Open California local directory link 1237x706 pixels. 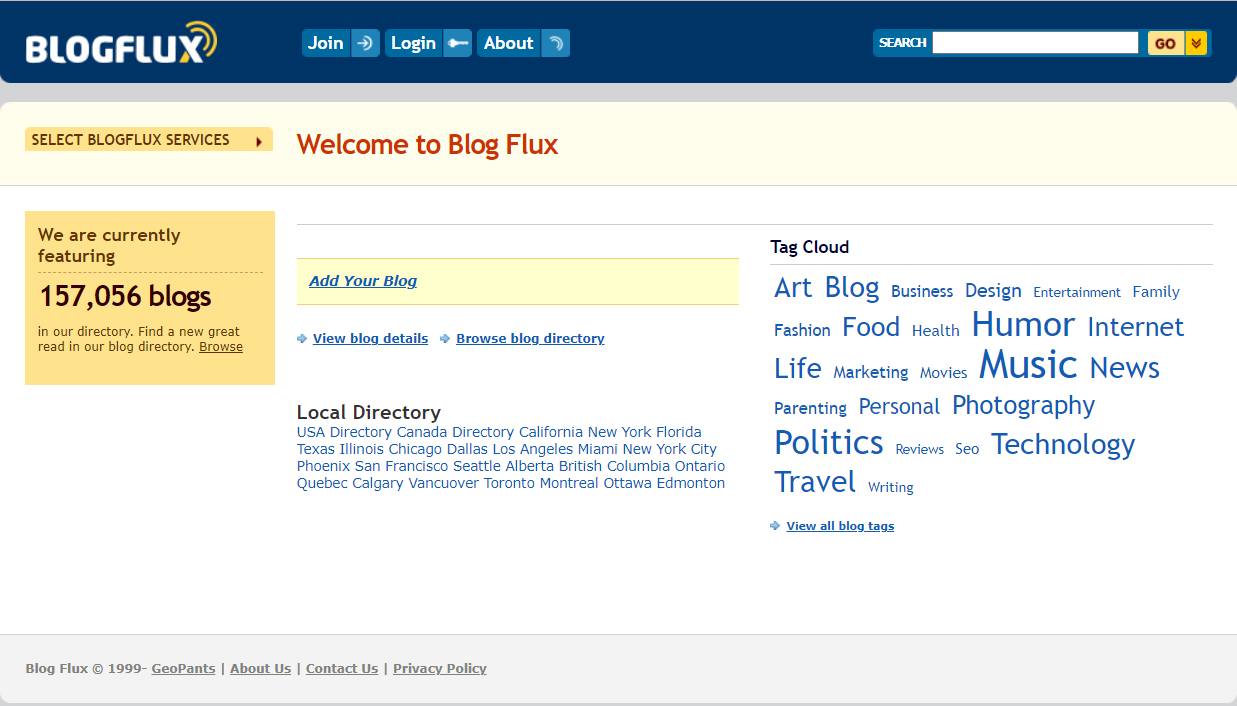pos(551,432)
